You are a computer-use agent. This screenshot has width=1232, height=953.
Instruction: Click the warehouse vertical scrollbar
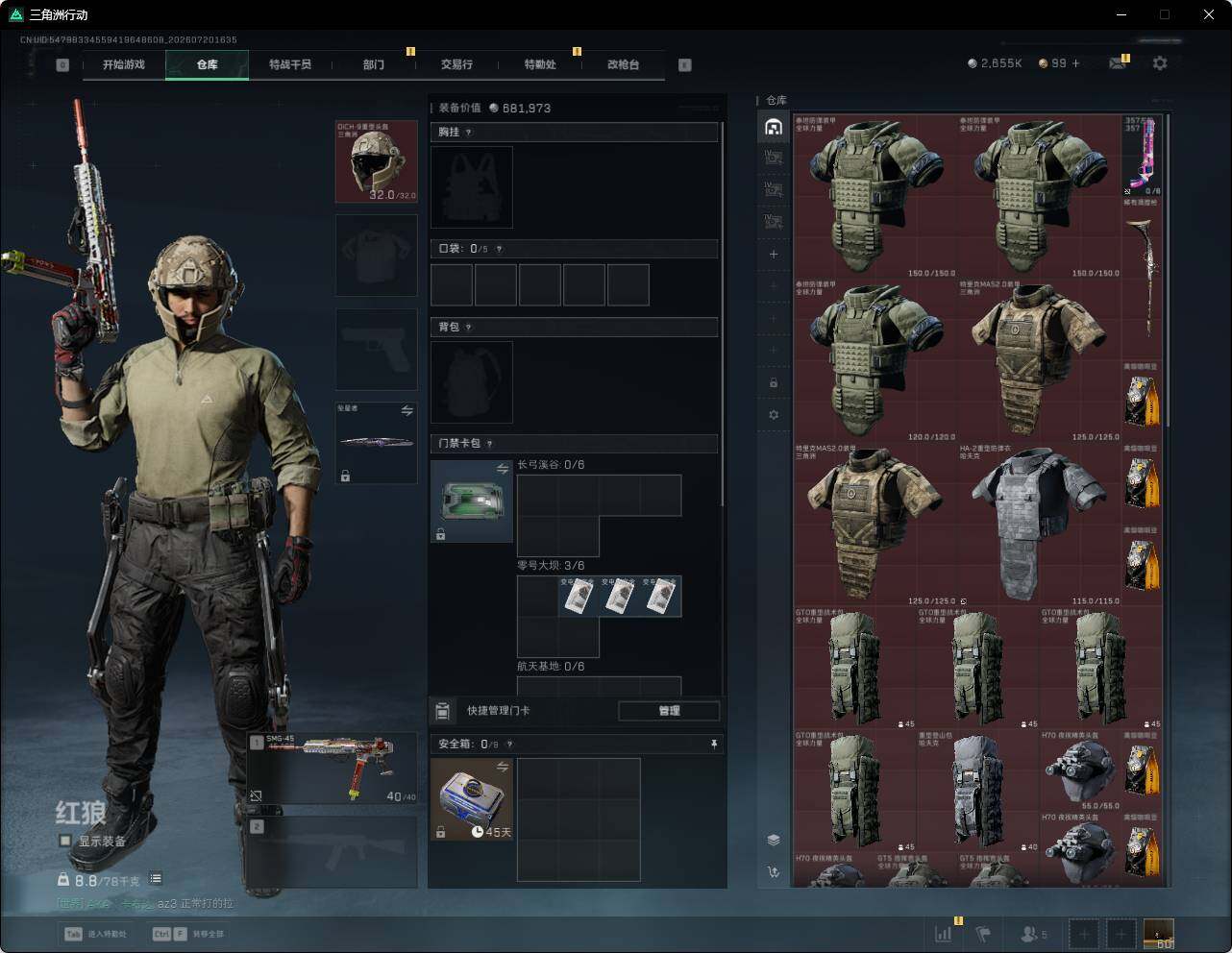click(1168, 271)
